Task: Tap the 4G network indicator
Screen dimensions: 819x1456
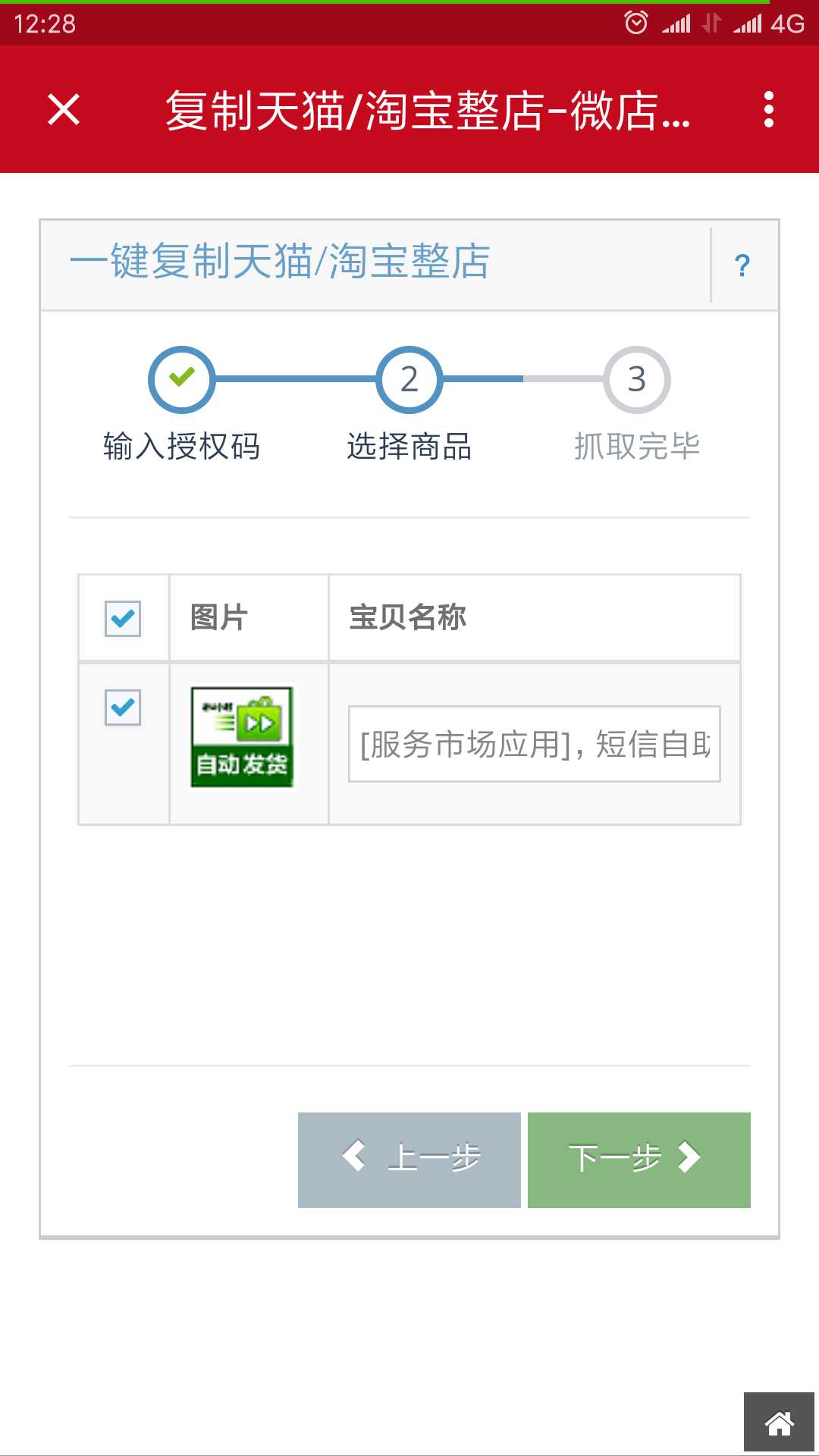Action: [787, 24]
